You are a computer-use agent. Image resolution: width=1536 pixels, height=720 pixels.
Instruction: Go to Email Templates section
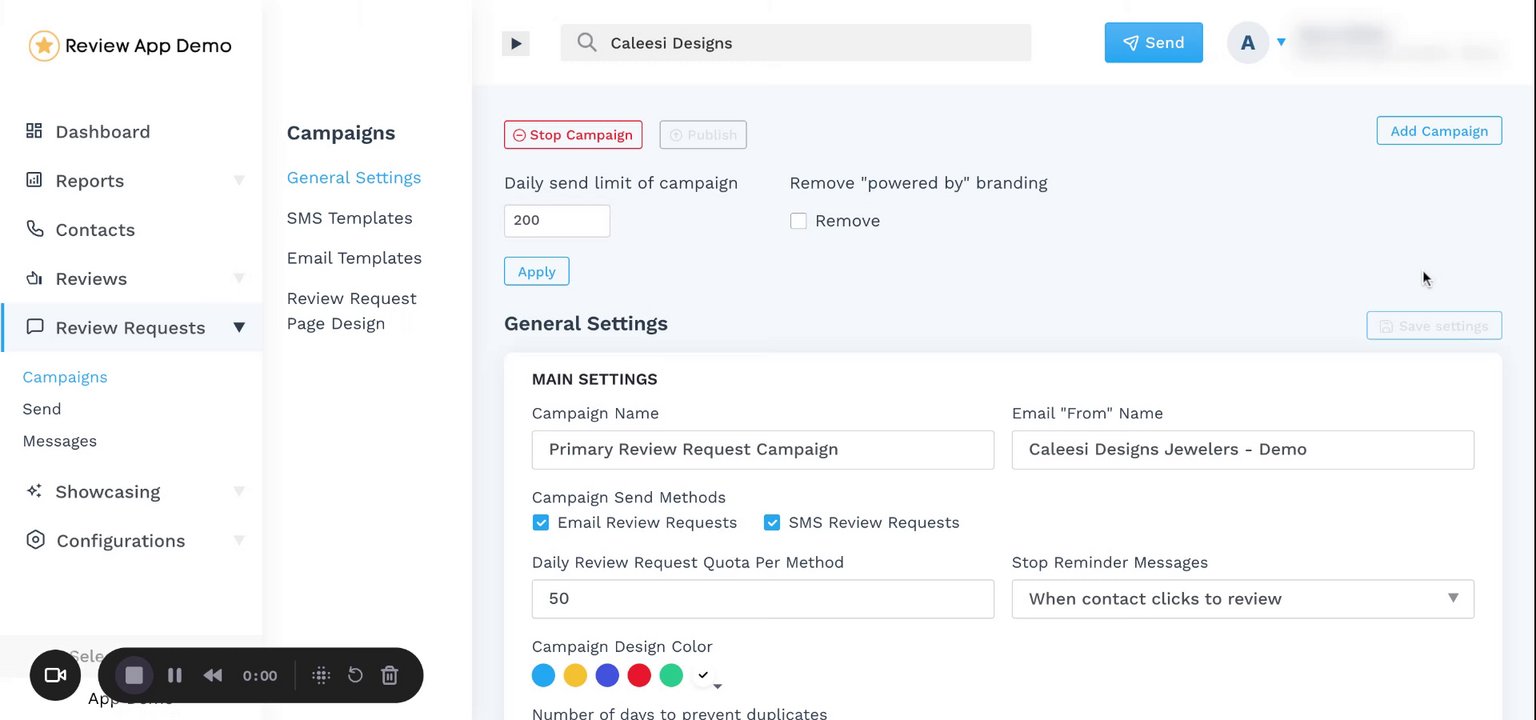354,258
